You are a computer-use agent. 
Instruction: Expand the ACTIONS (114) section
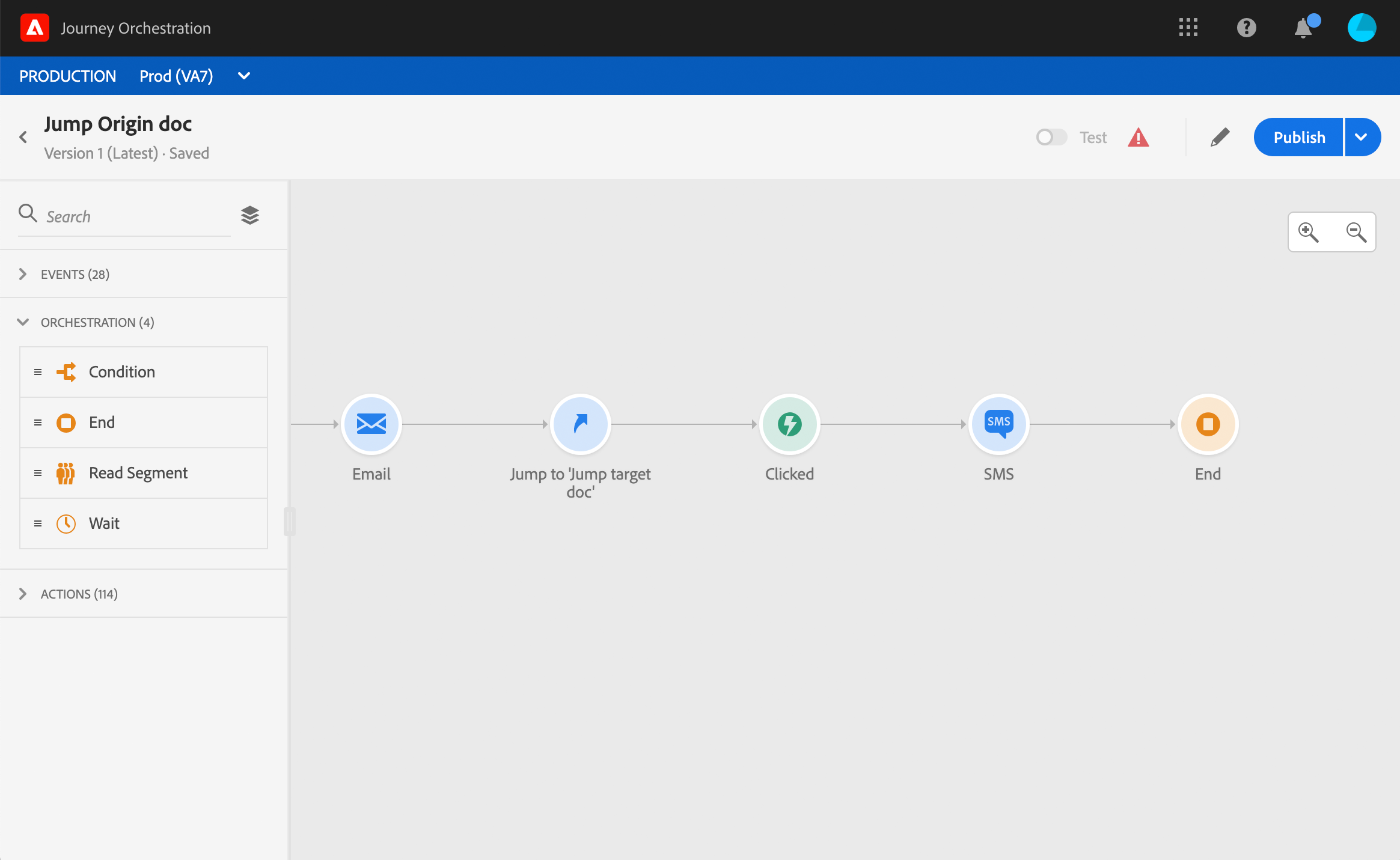[x=23, y=593]
